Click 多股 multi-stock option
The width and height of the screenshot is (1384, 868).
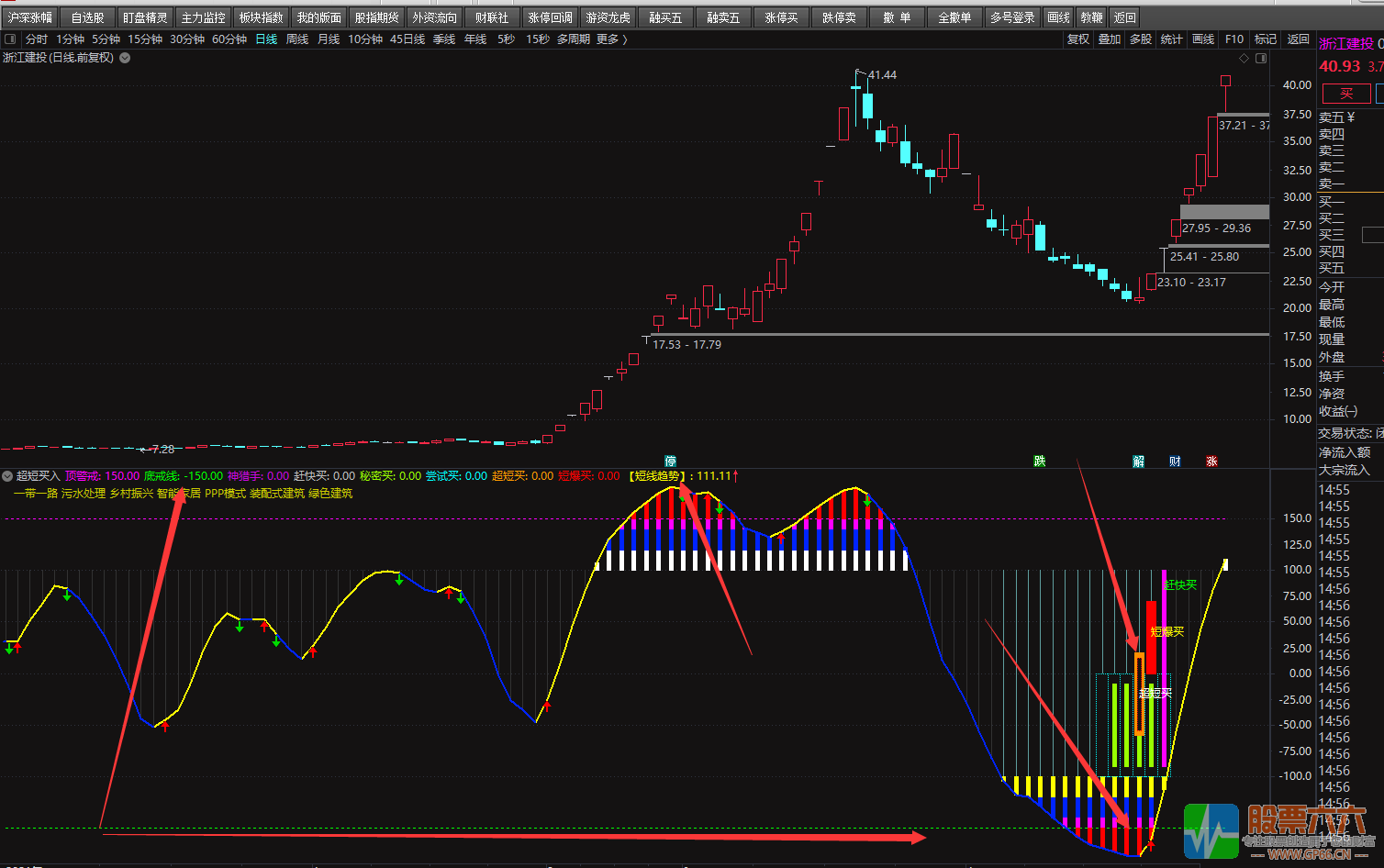1141,39
